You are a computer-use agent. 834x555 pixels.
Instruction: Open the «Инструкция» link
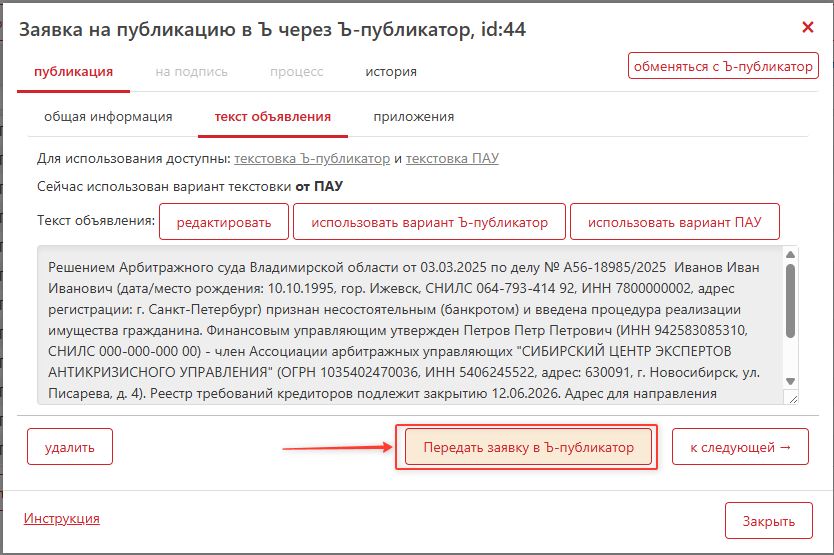pos(61,519)
